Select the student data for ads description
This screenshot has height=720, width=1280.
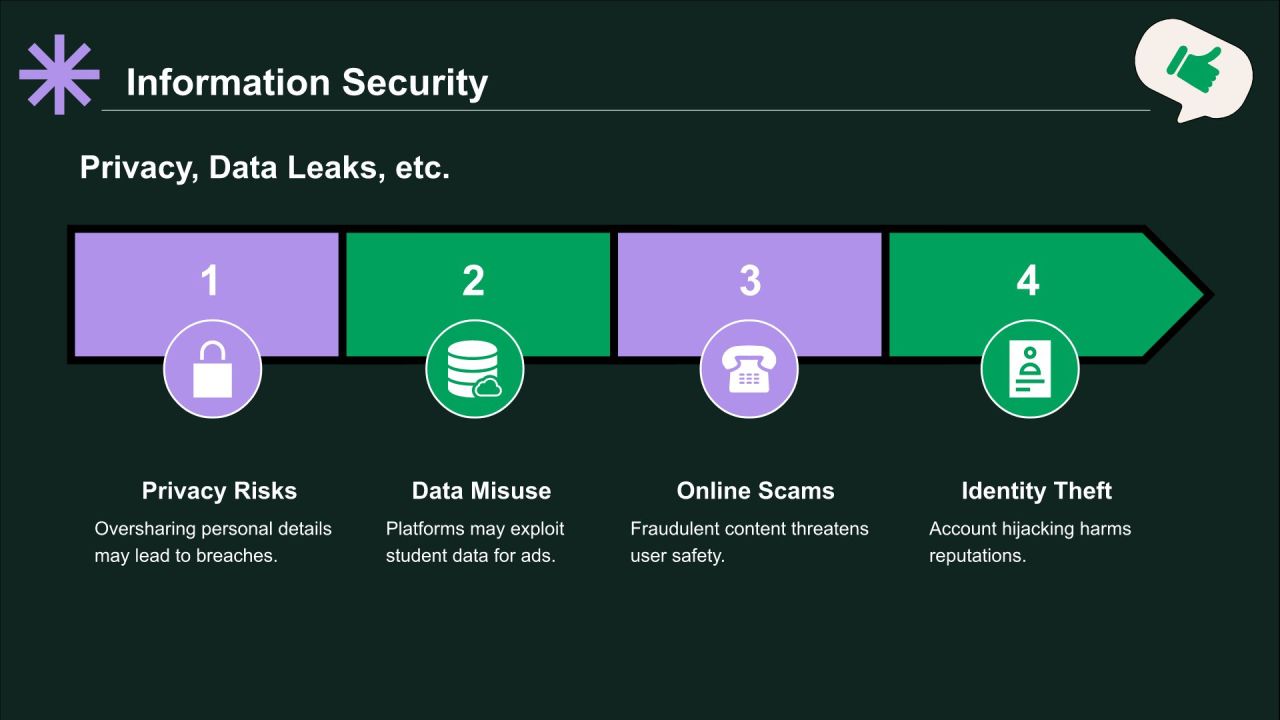tap(475, 542)
